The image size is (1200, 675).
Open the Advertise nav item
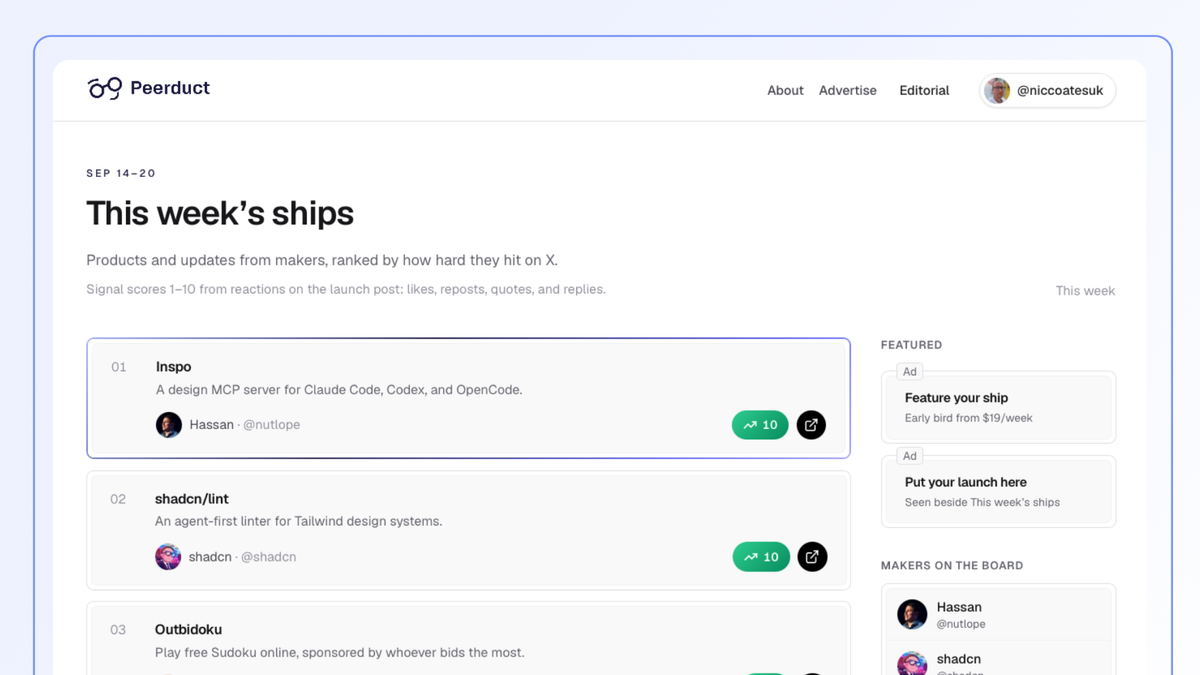point(848,90)
